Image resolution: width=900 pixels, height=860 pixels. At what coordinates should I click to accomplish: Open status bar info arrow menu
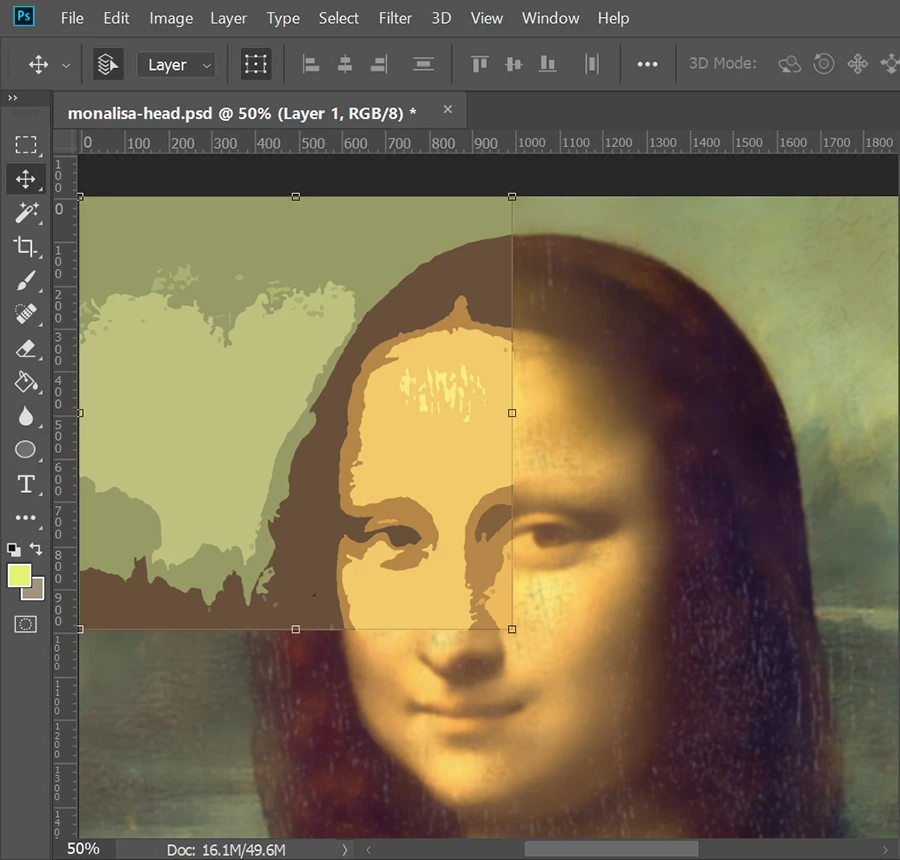[344, 849]
